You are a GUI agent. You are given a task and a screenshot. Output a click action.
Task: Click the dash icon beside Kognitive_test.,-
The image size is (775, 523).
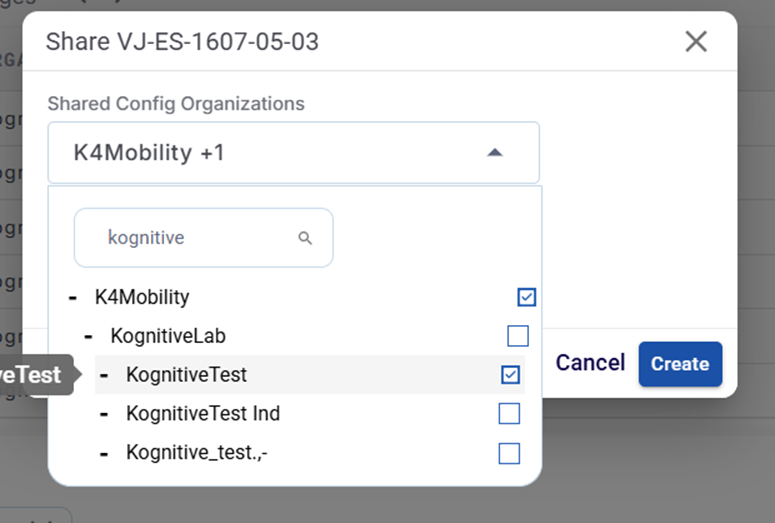(105, 454)
